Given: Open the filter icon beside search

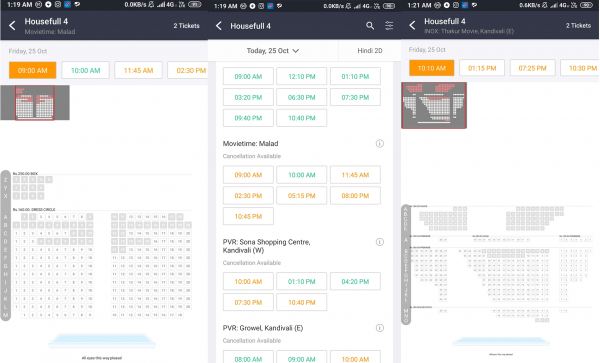Looking at the screenshot, I should 389,26.
